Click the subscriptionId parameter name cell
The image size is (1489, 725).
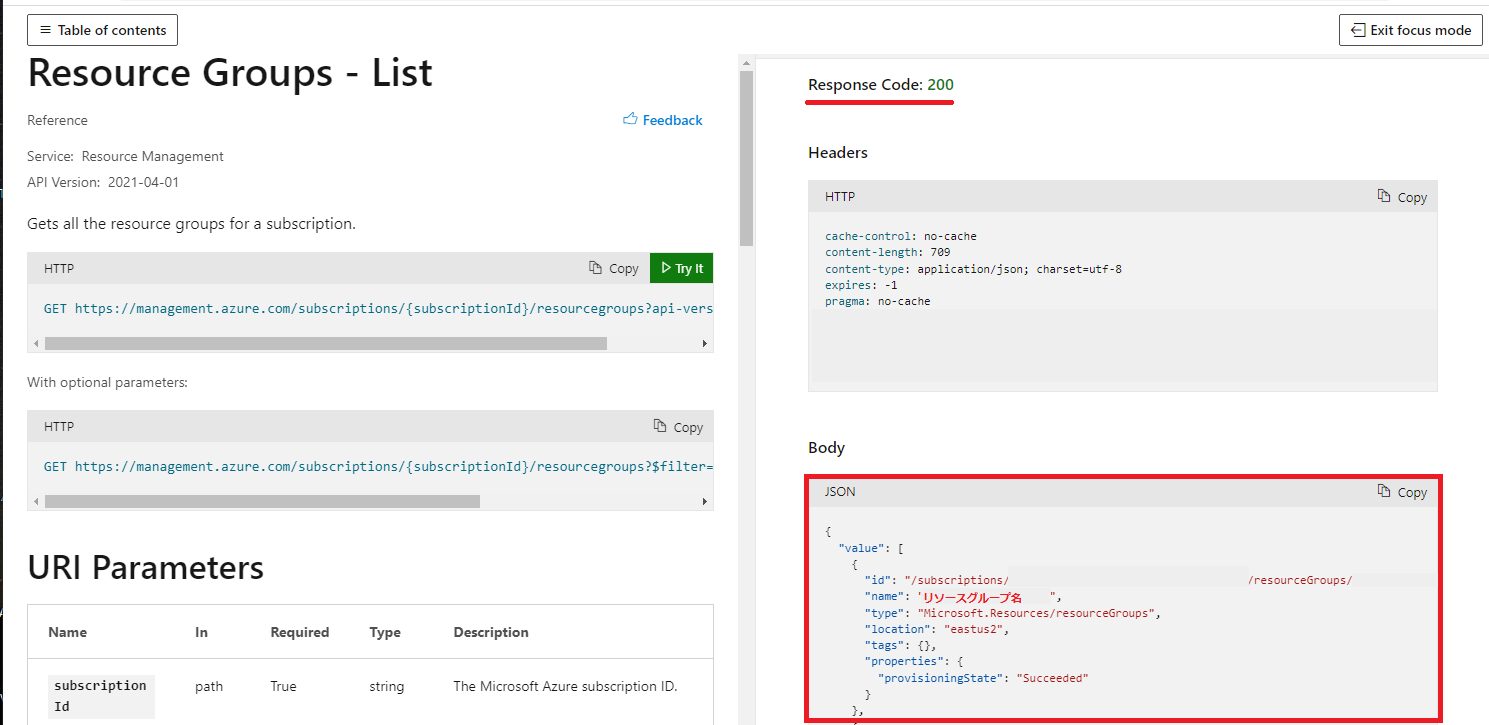(x=101, y=695)
